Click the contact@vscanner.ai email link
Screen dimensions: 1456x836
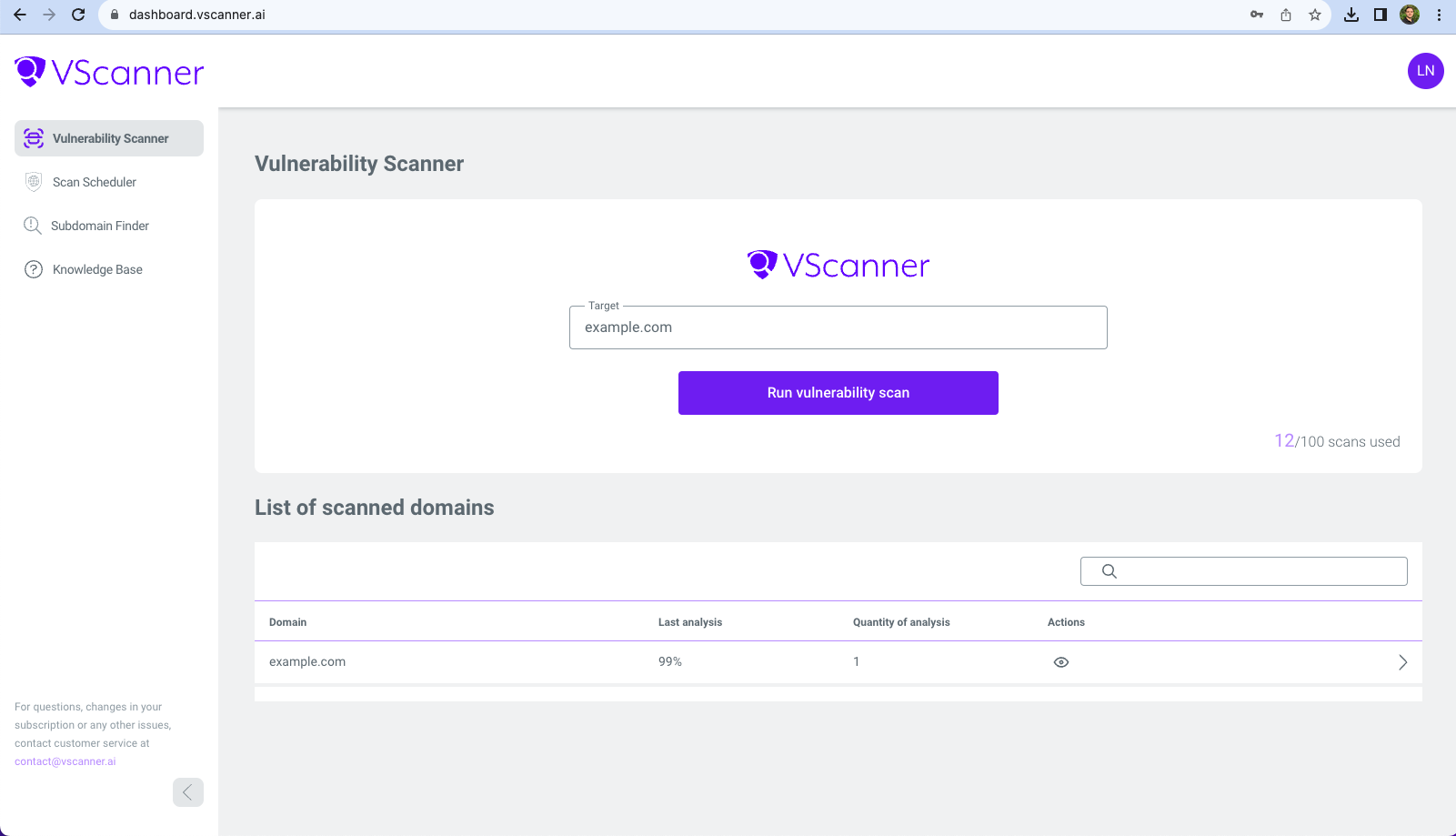[x=65, y=761]
